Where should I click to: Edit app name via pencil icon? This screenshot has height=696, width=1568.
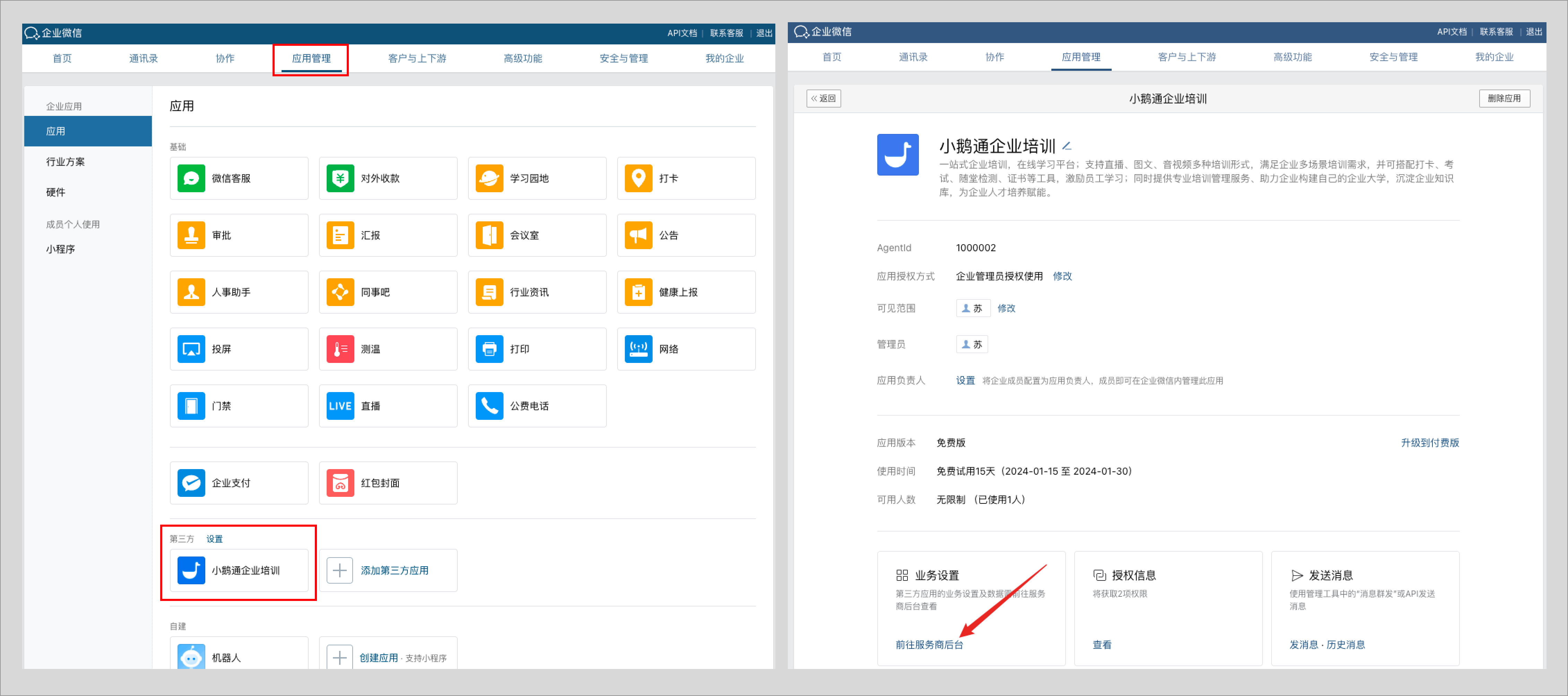[1067, 146]
